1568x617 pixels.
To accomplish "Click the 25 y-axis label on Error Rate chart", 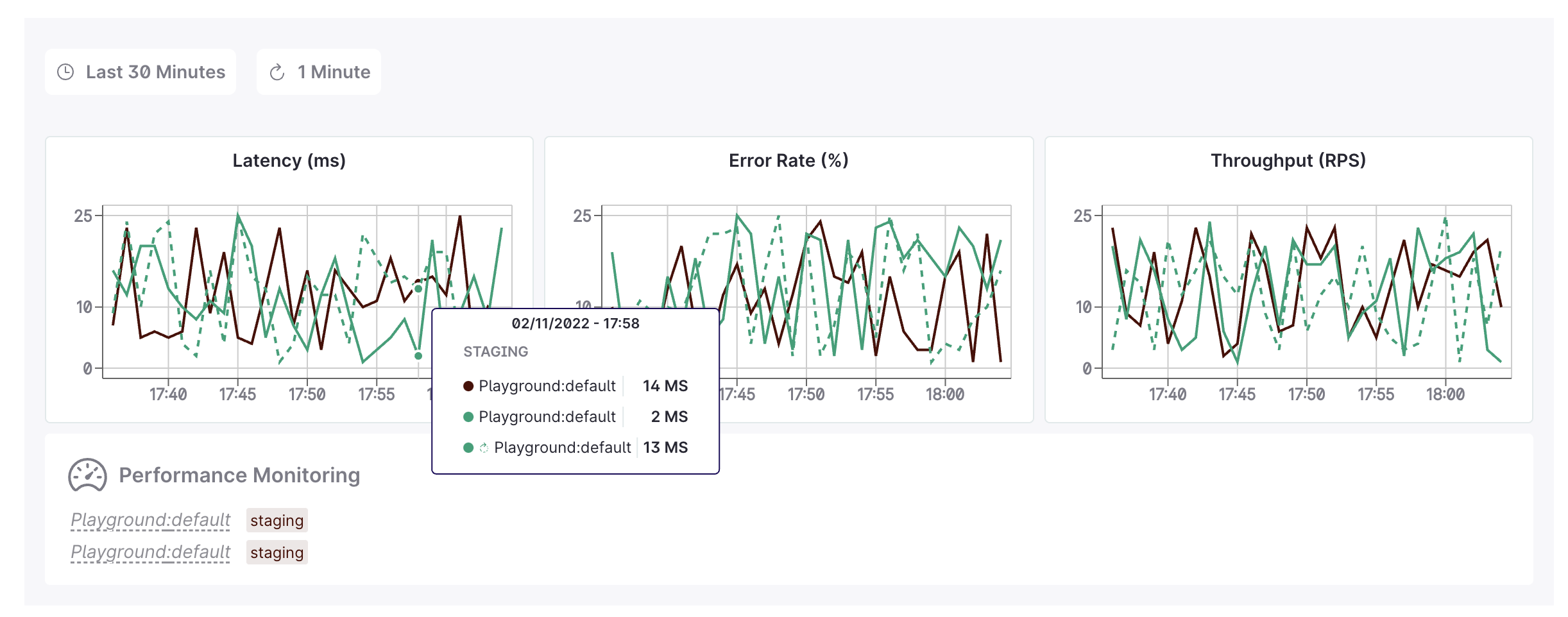I will pos(583,216).
